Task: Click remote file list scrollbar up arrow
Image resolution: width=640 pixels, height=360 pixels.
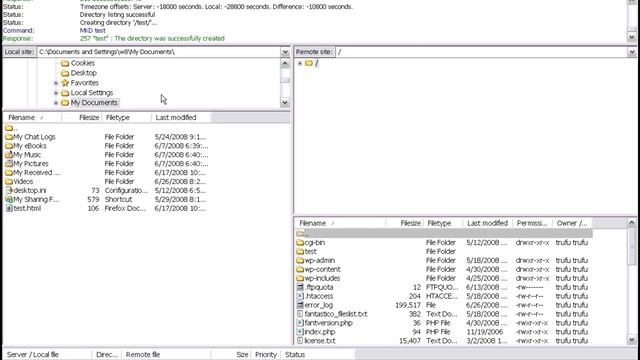Action: pos(632,222)
